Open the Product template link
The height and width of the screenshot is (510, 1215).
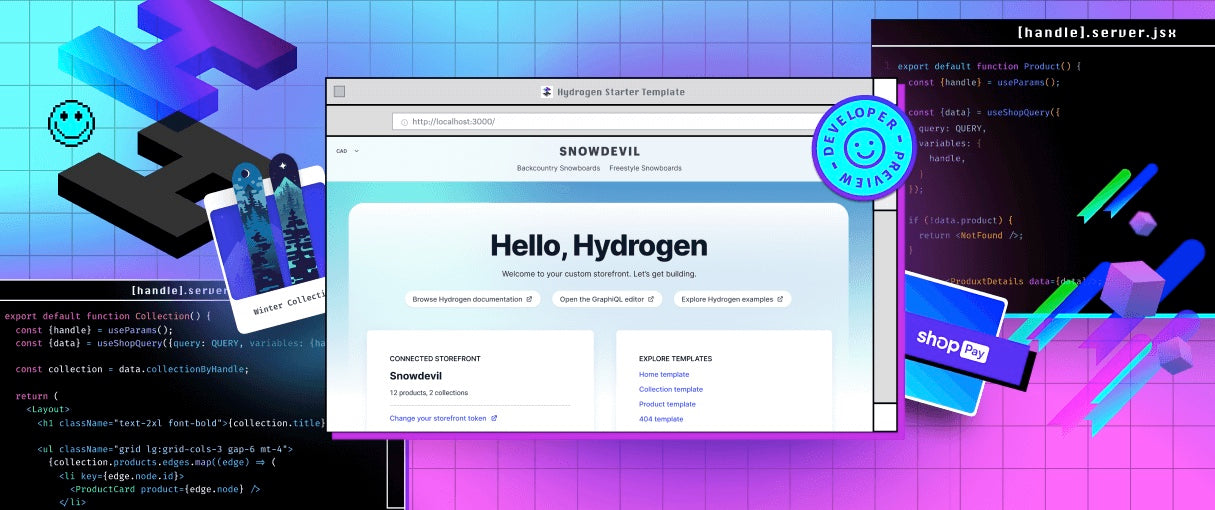coord(668,404)
